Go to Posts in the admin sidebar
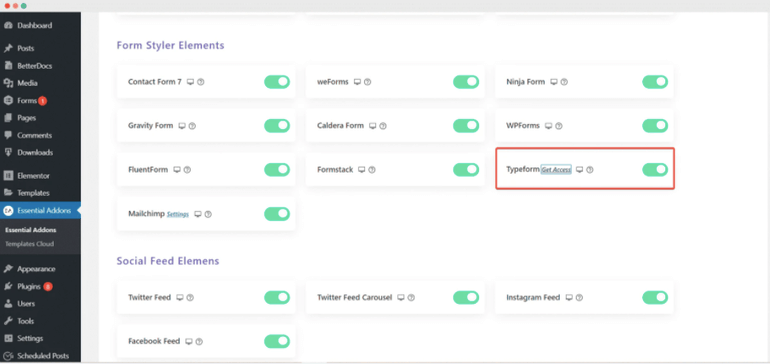Image resolution: width=770 pixels, height=364 pixels. [x=40, y=49]
